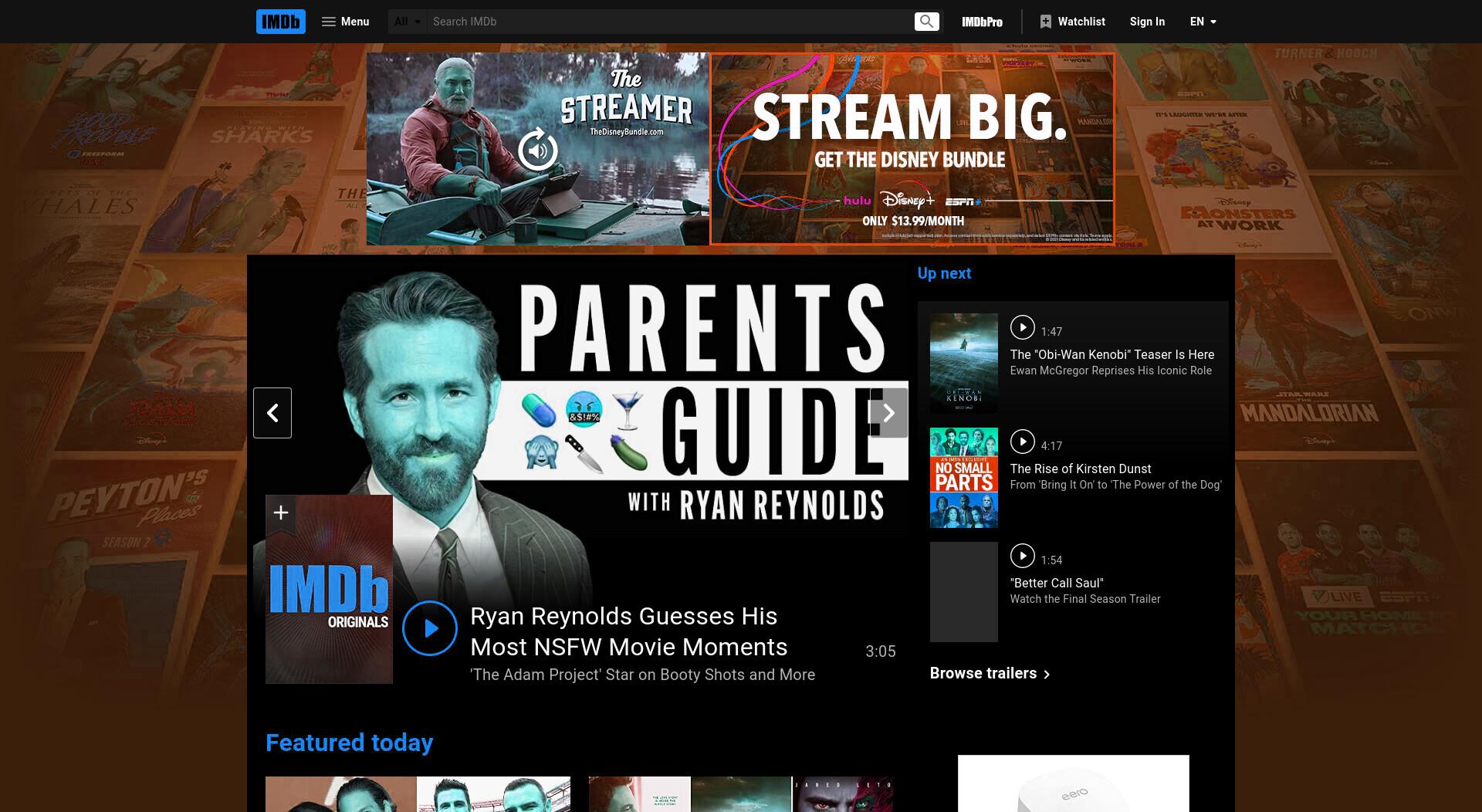Open the Watchlist
Viewport: 1482px width, 812px height.
1072,22
